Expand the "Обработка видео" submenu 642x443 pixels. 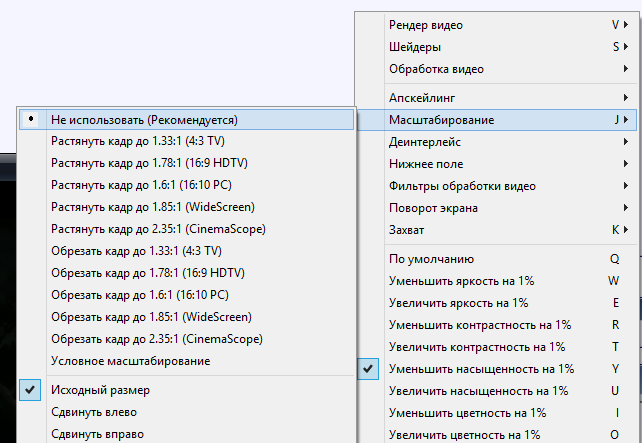(x=436, y=69)
